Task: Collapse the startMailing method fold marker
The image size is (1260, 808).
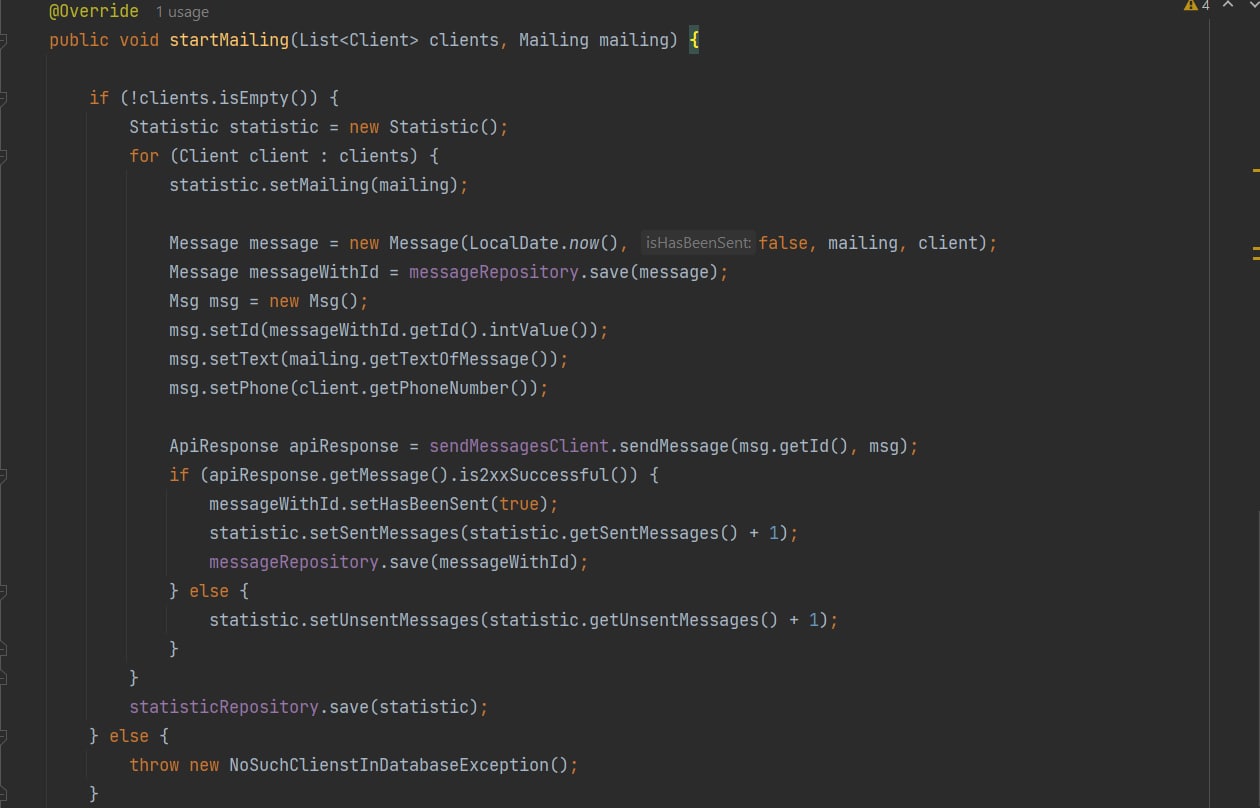Action: [3, 41]
